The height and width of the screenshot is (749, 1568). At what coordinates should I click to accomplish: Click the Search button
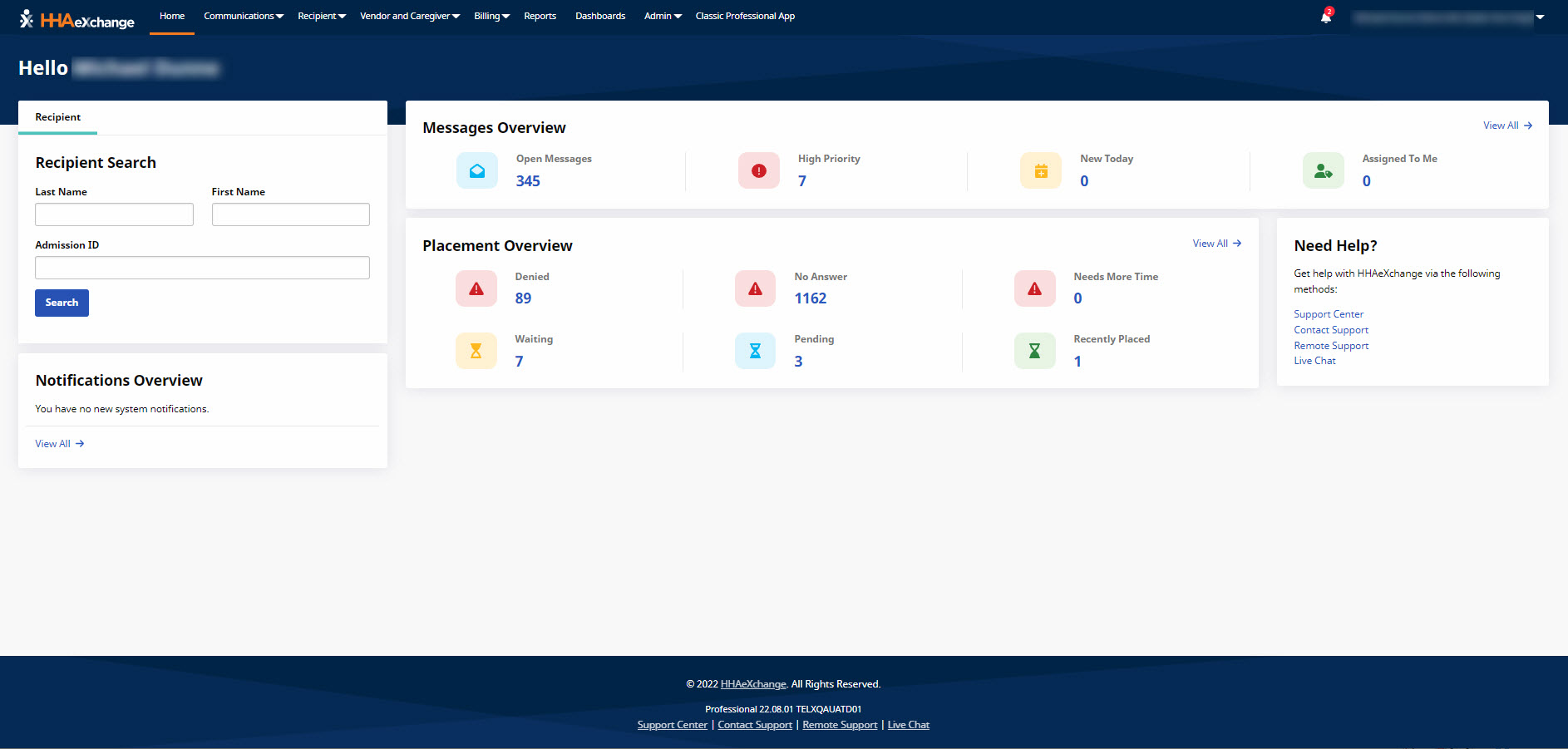point(62,303)
